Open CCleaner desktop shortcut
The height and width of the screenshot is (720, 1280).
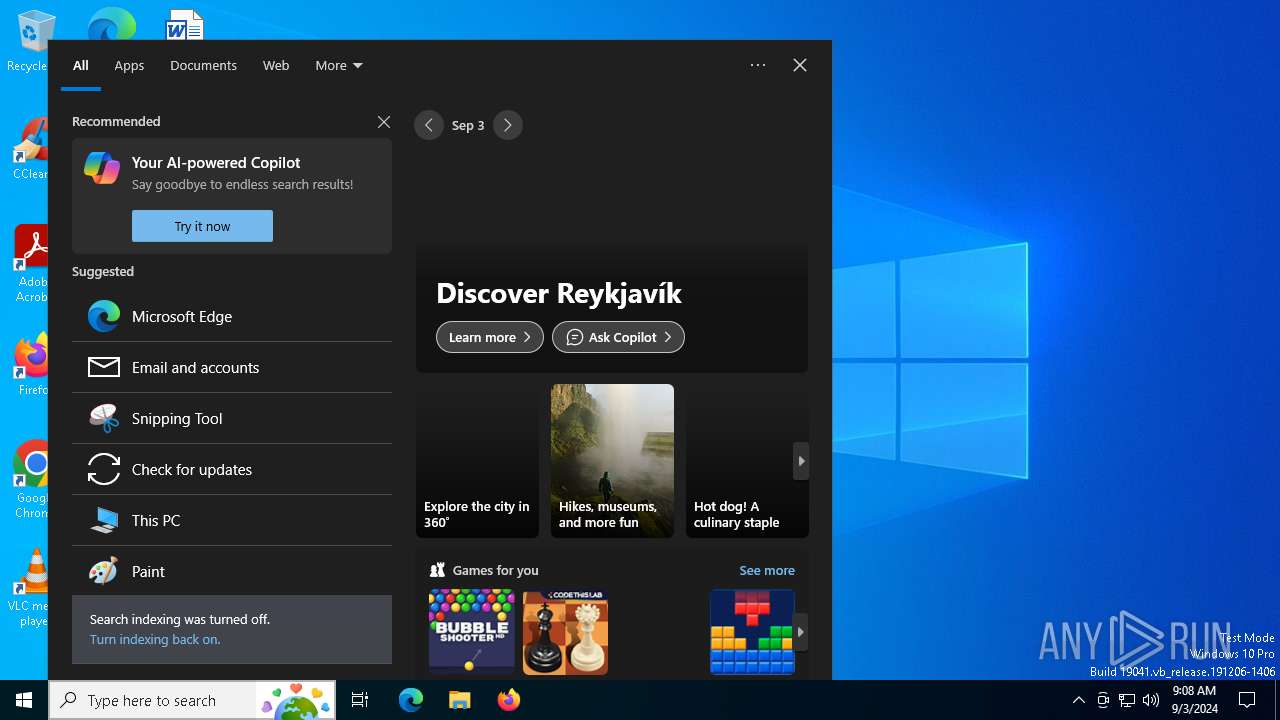click(x=30, y=150)
